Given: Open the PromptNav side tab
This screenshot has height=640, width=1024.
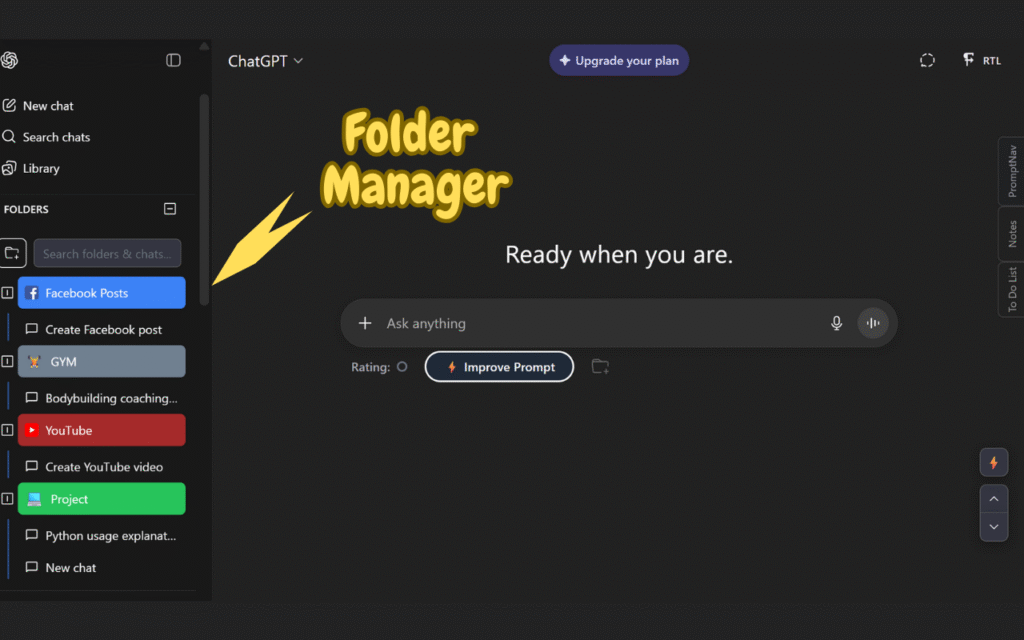Looking at the screenshot, I should [1012, 171].
